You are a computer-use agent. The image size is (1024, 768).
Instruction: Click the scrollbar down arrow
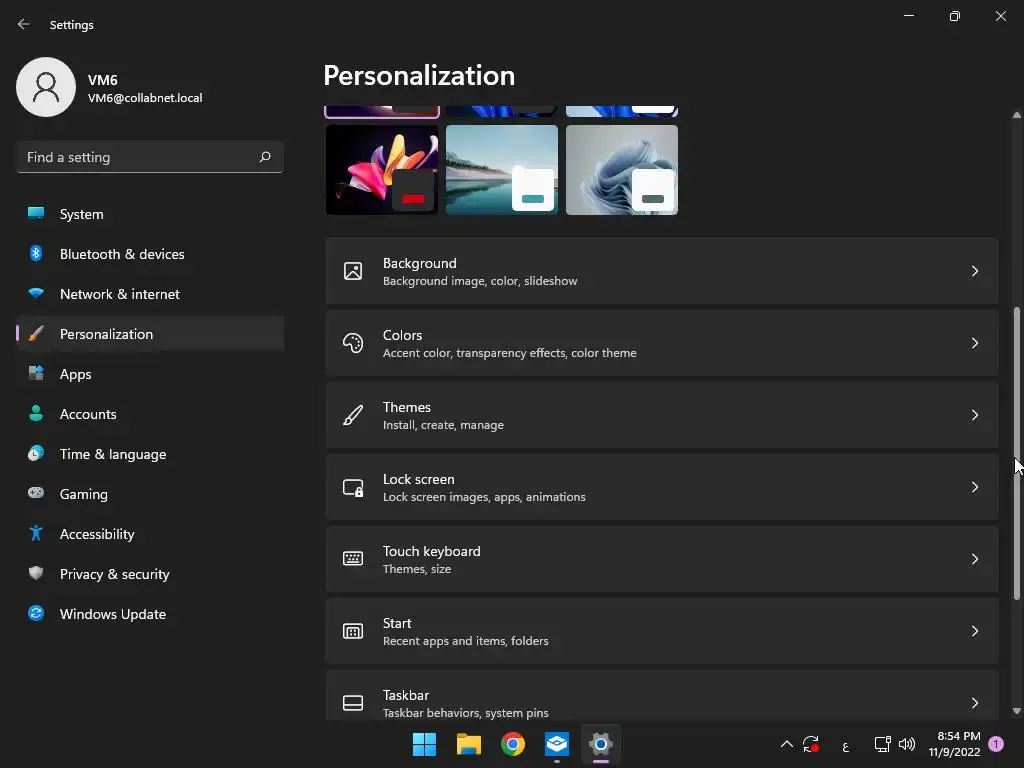pyautogui.click(x=1016, y=711)
